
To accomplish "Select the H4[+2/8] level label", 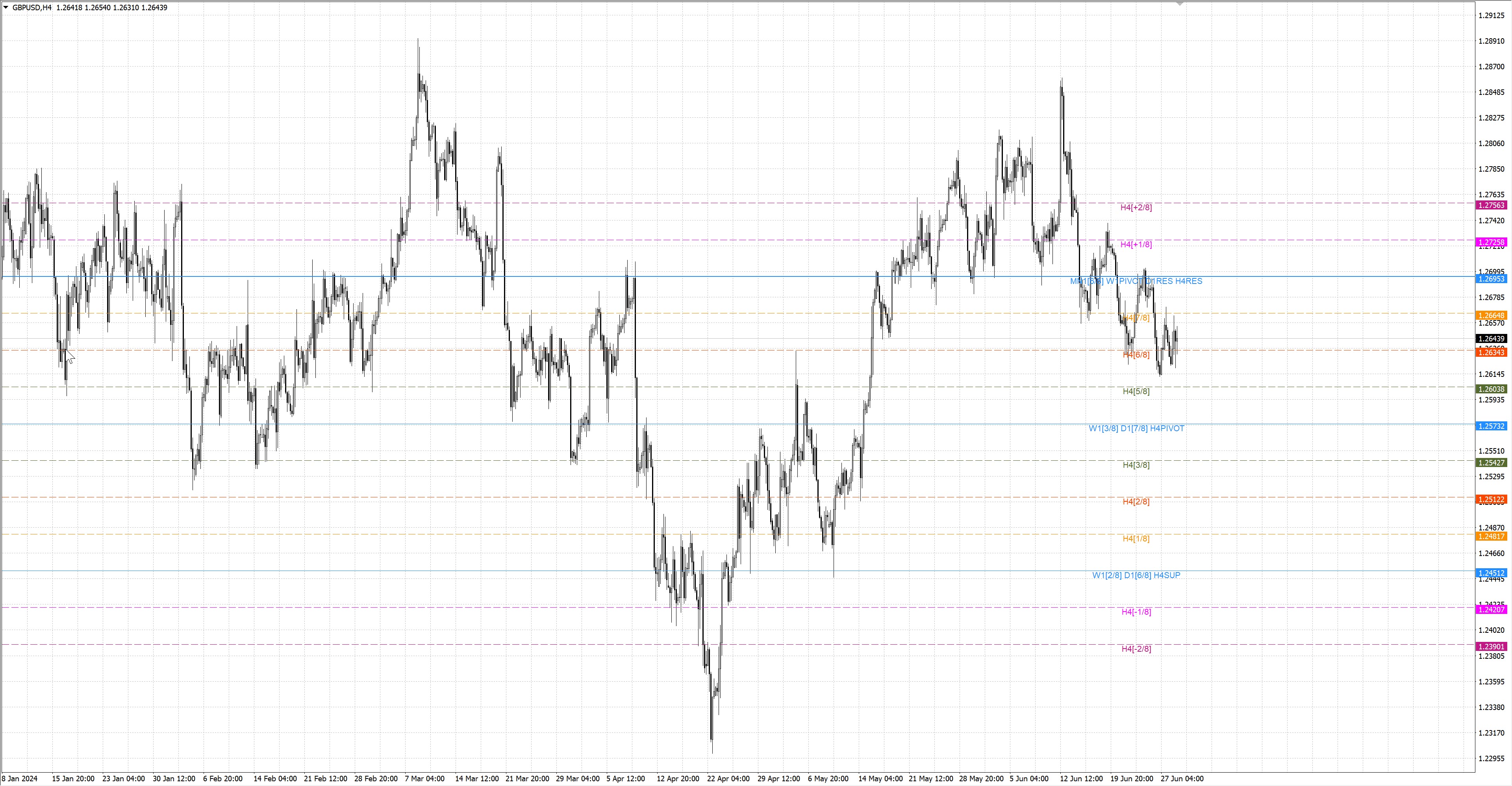I will point(1136,207).
